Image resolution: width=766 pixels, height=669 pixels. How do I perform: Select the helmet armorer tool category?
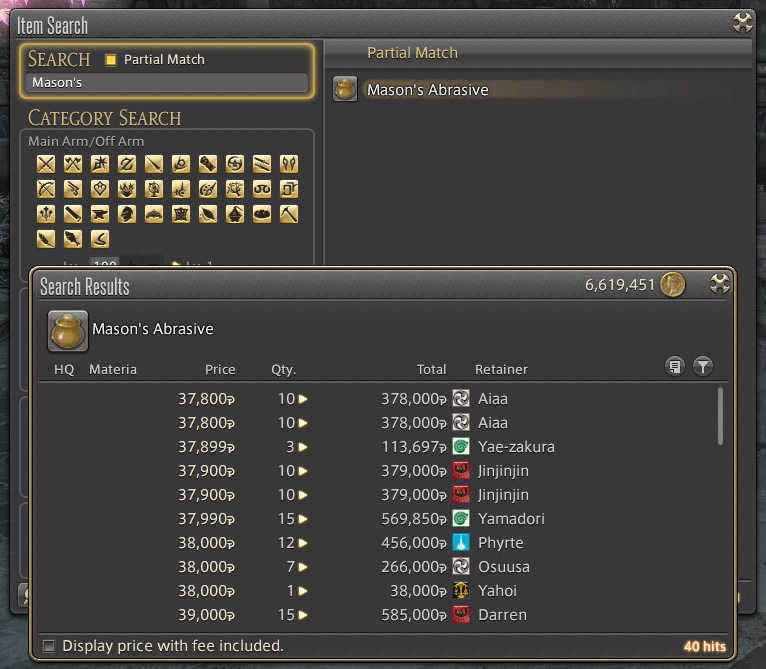(x=127, y=214)
